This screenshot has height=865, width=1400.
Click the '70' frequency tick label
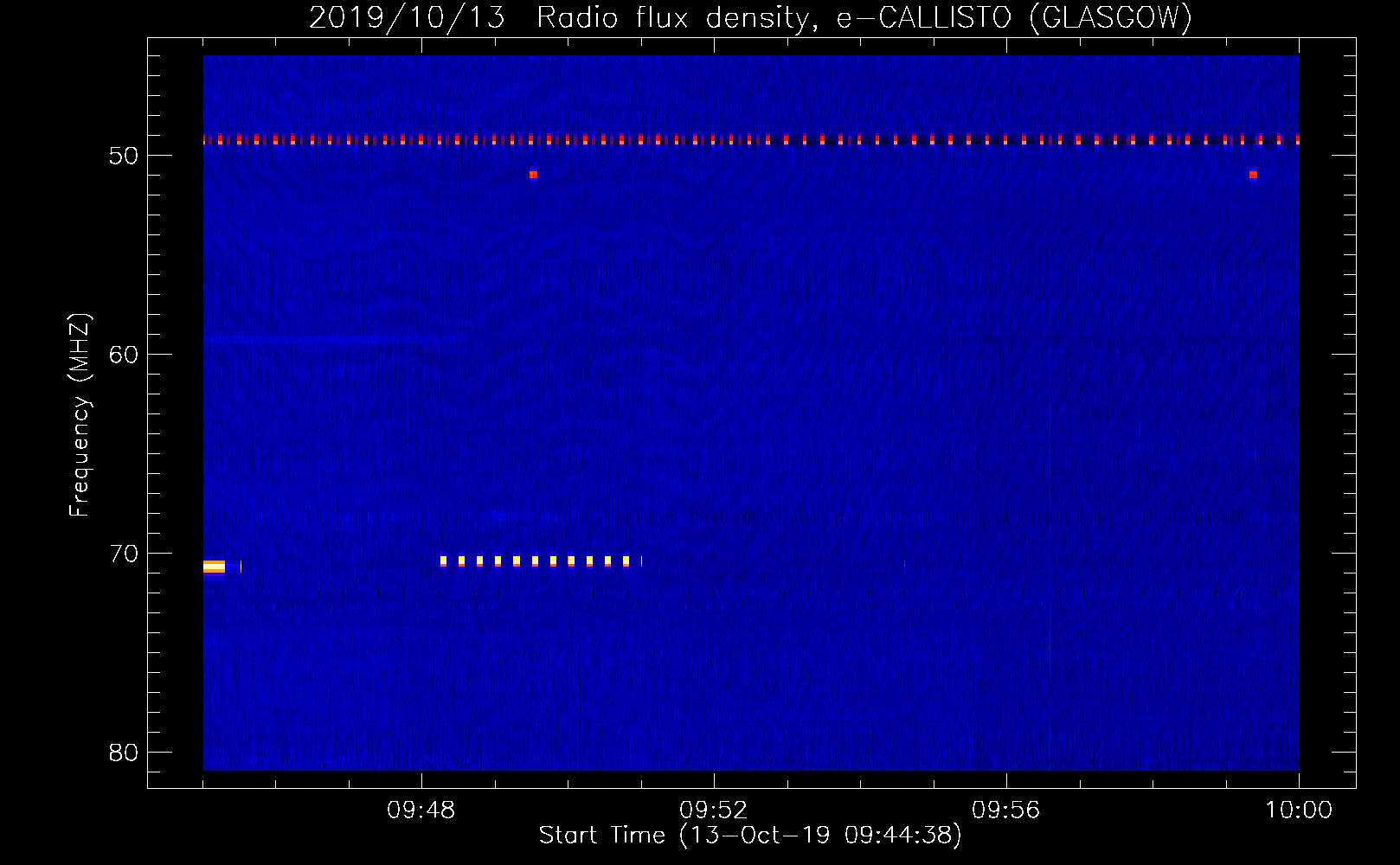click(x=124, y=554)
